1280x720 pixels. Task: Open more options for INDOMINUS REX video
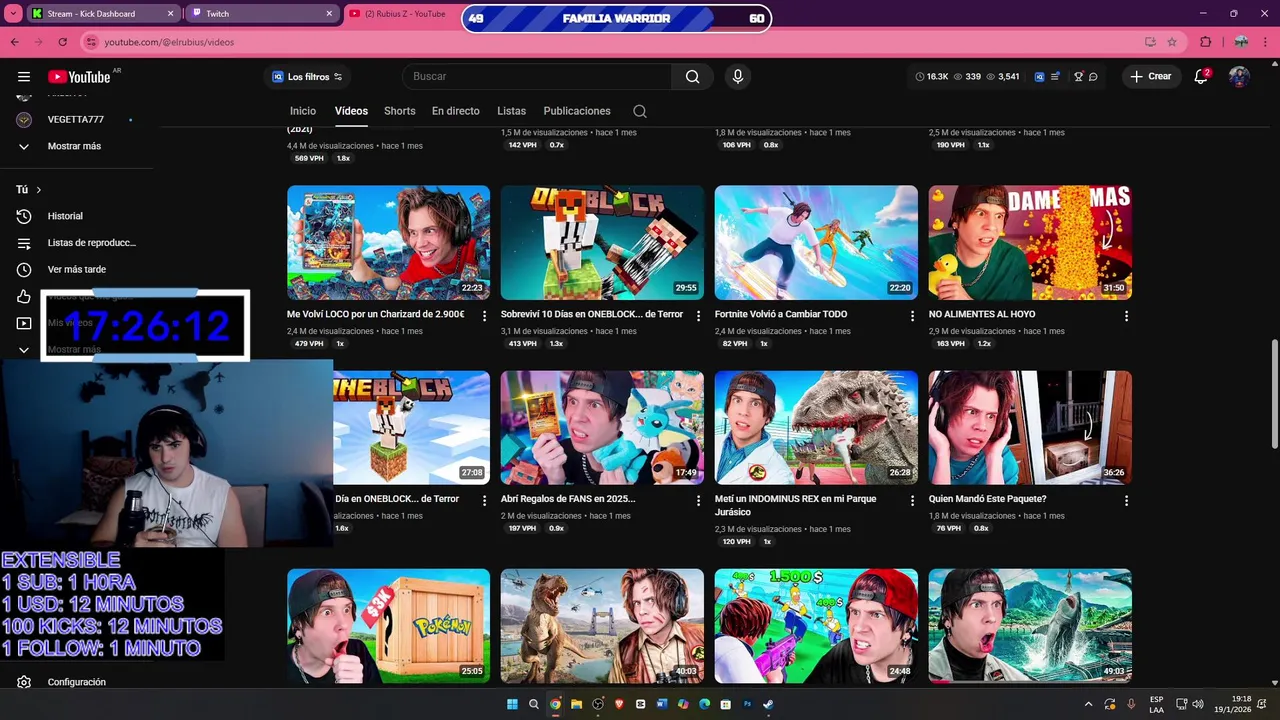(912, 500)
